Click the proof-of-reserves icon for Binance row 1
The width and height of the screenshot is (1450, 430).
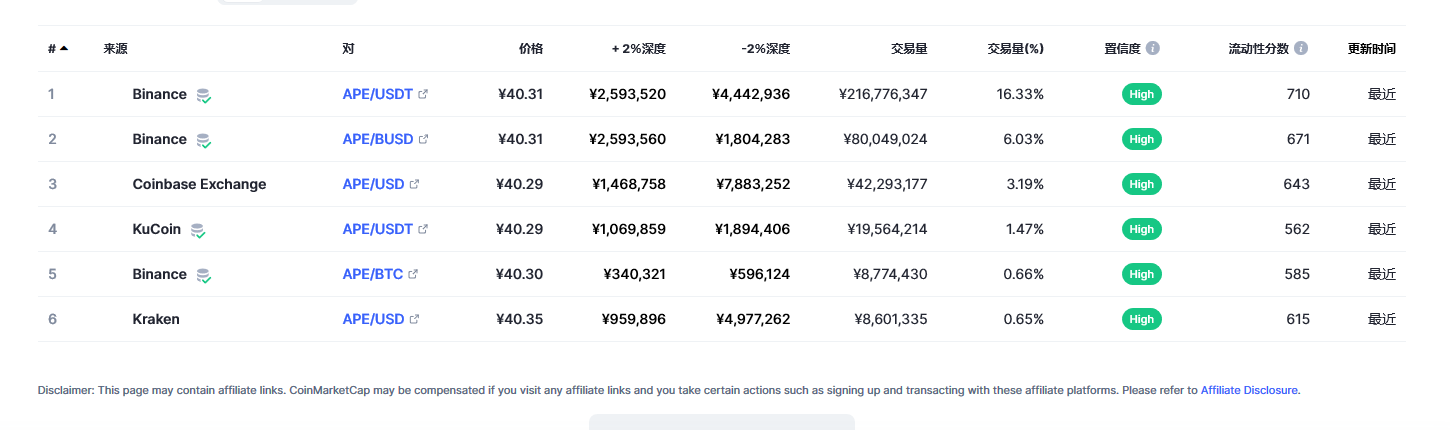coord(204,95)
